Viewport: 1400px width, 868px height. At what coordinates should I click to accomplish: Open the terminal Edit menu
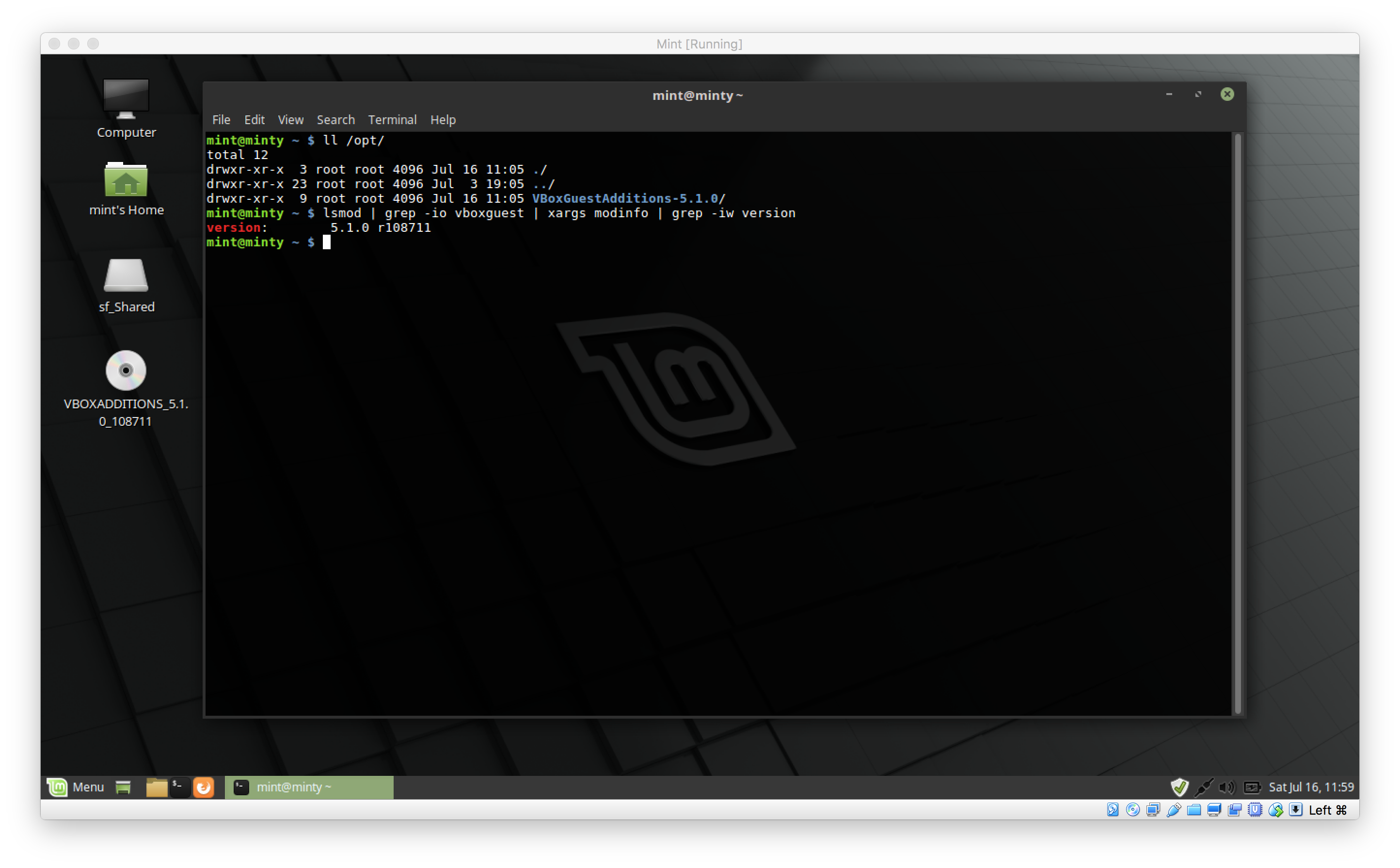254,119
